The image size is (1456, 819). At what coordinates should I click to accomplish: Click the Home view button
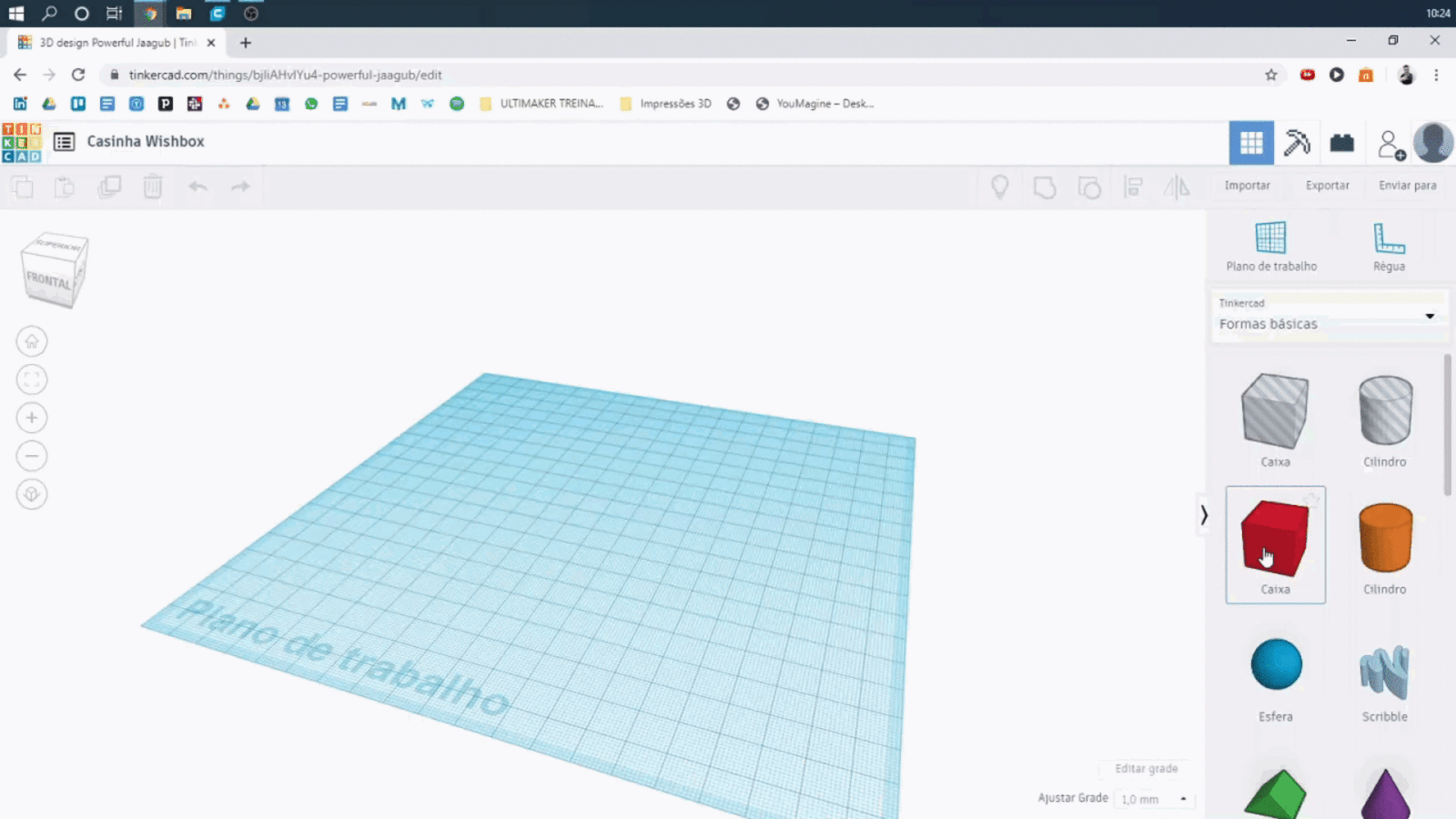32,341
